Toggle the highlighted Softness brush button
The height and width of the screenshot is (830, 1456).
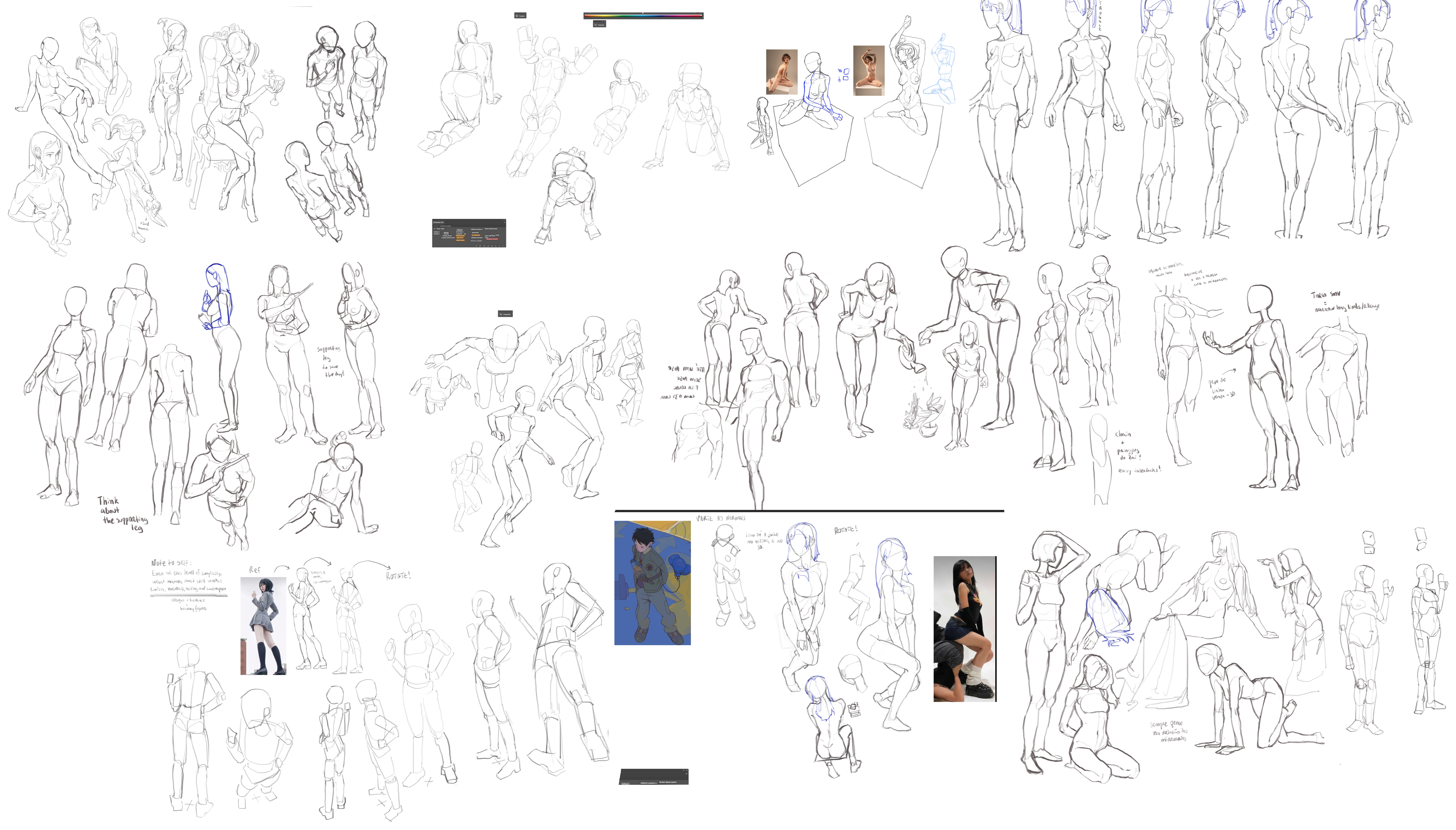point(460,230)
